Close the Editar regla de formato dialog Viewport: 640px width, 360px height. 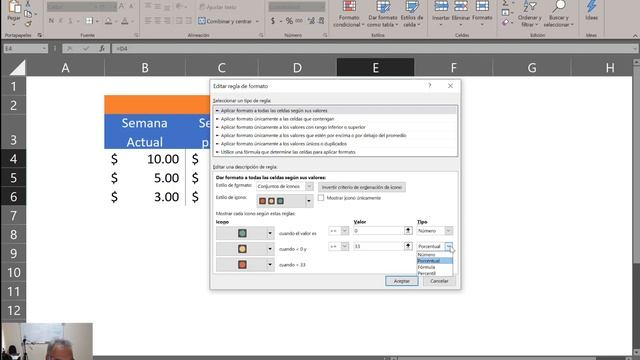tap(450, 86)
